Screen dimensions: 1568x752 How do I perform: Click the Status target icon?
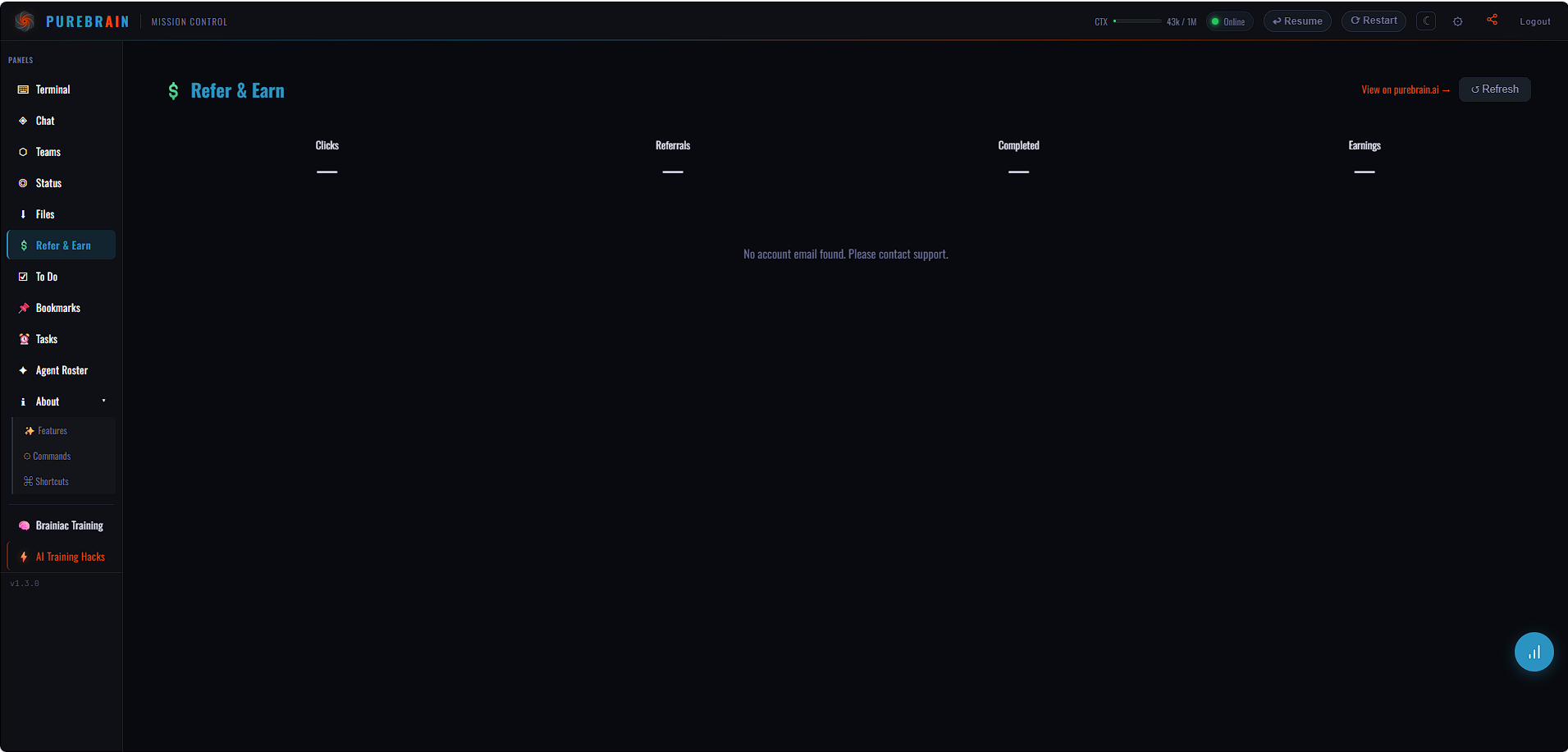[23, 183]
